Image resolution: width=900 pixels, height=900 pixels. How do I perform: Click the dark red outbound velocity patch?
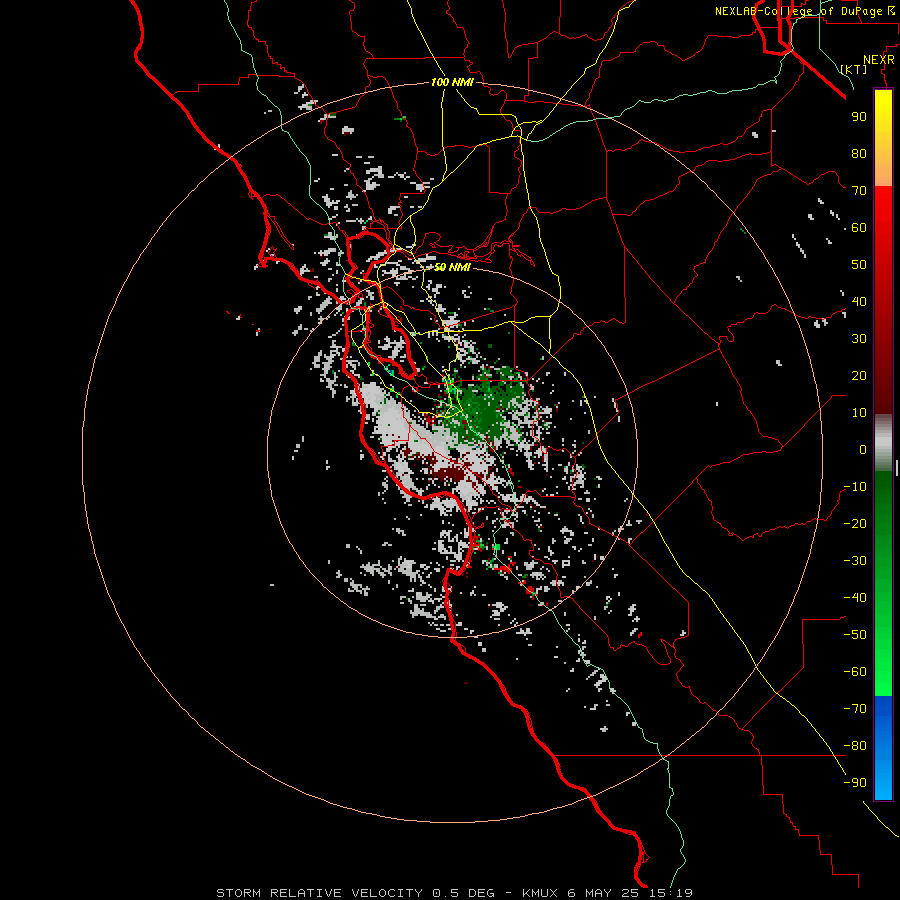[x=448, y=474]
